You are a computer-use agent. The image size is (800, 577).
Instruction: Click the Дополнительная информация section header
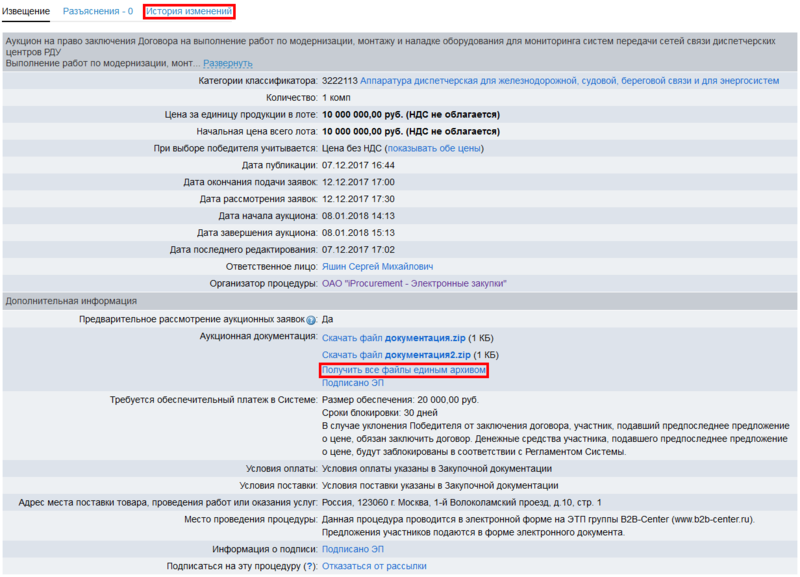click(71, 301)
